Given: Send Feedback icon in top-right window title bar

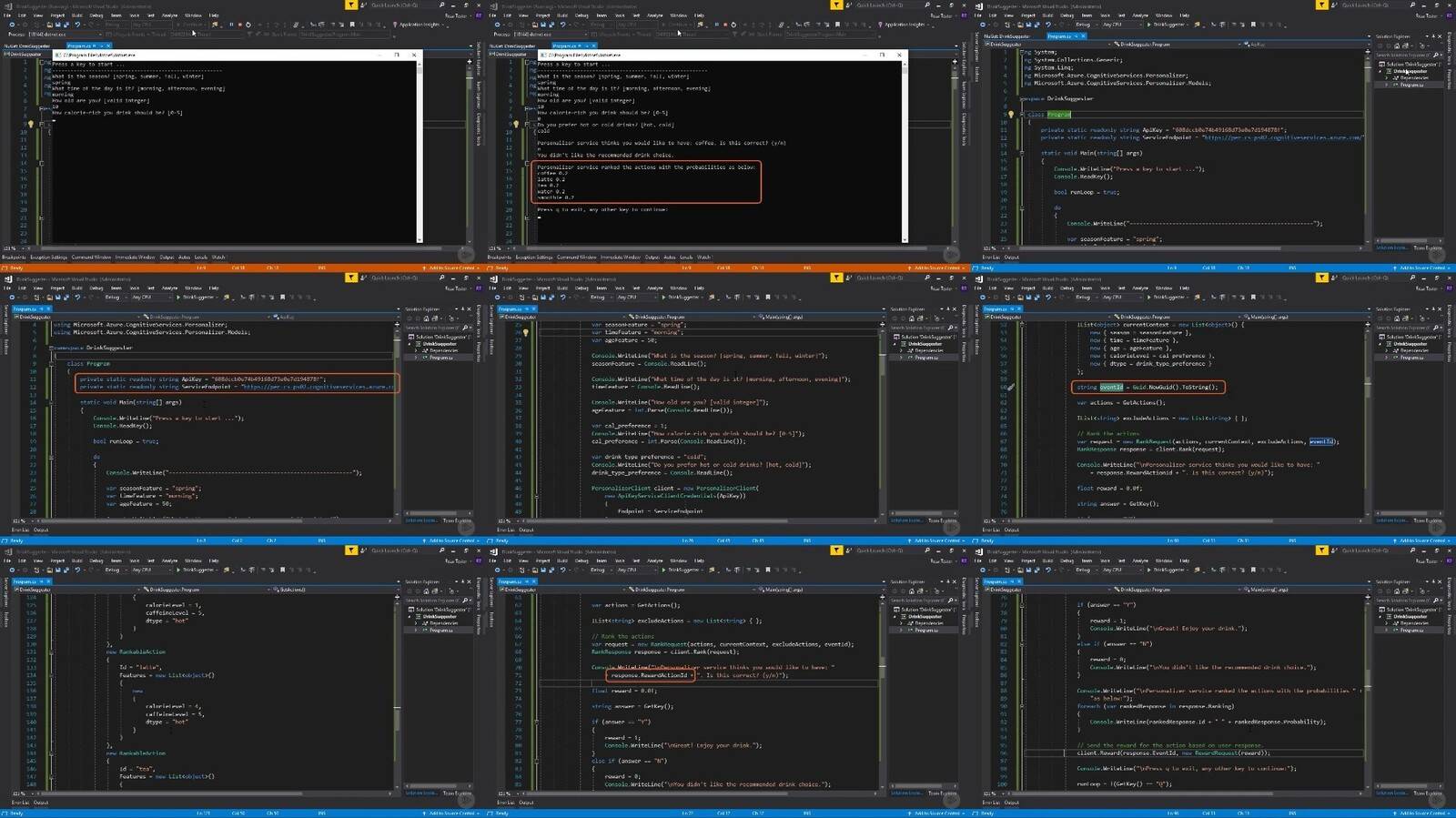Looking at the screenshot, I should (1334, 5).
